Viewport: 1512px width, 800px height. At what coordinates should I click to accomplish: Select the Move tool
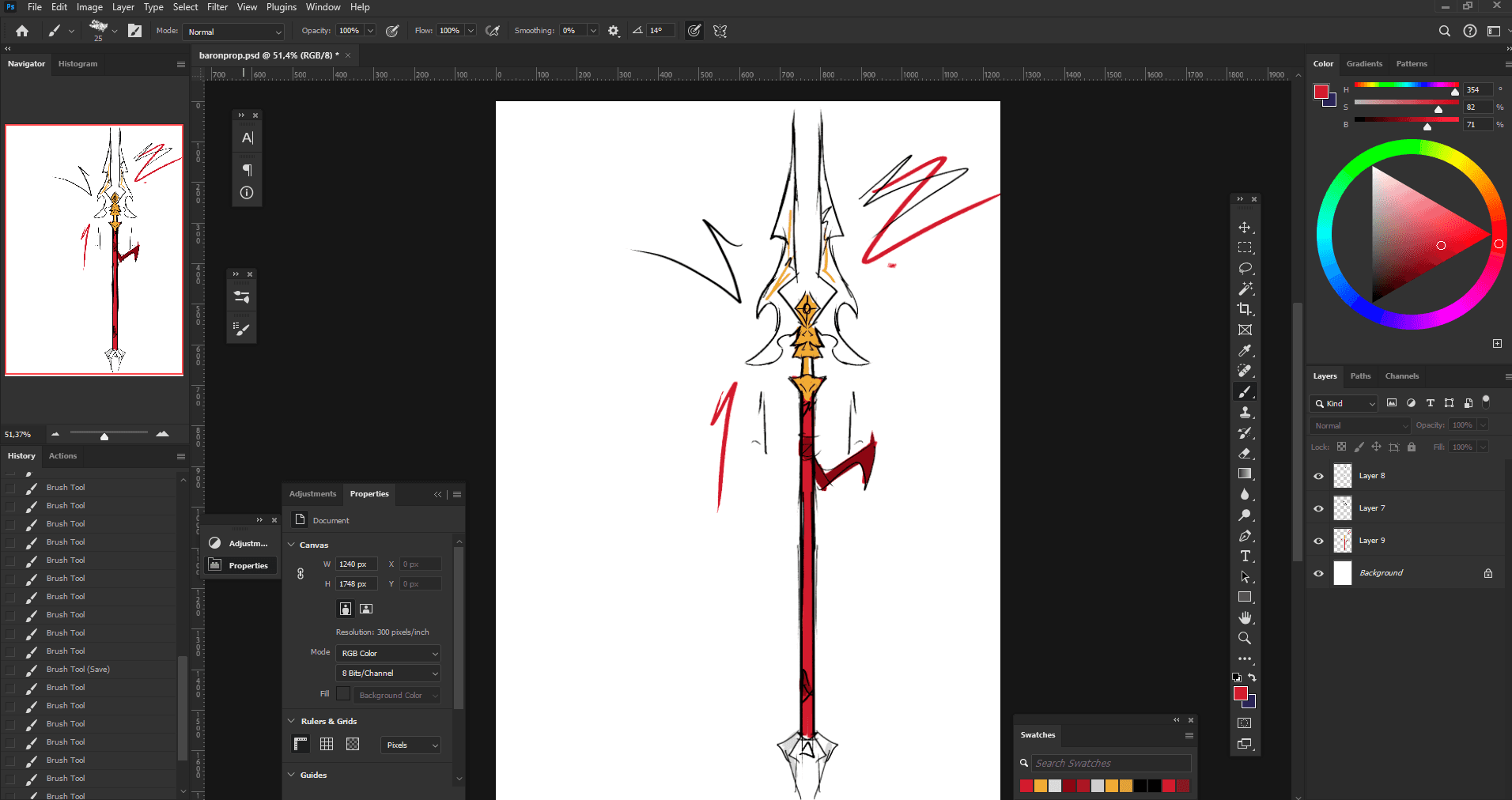pos(1245,228)
